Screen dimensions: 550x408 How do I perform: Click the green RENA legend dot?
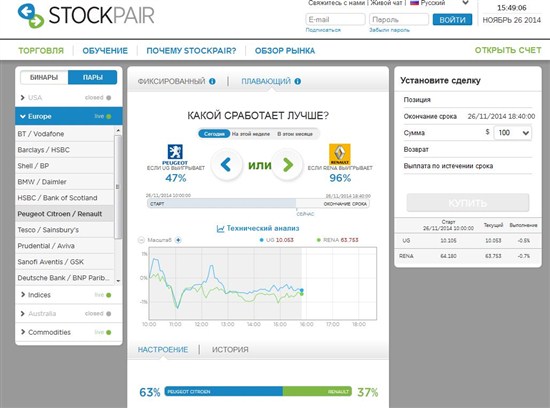tap(318, 240)
